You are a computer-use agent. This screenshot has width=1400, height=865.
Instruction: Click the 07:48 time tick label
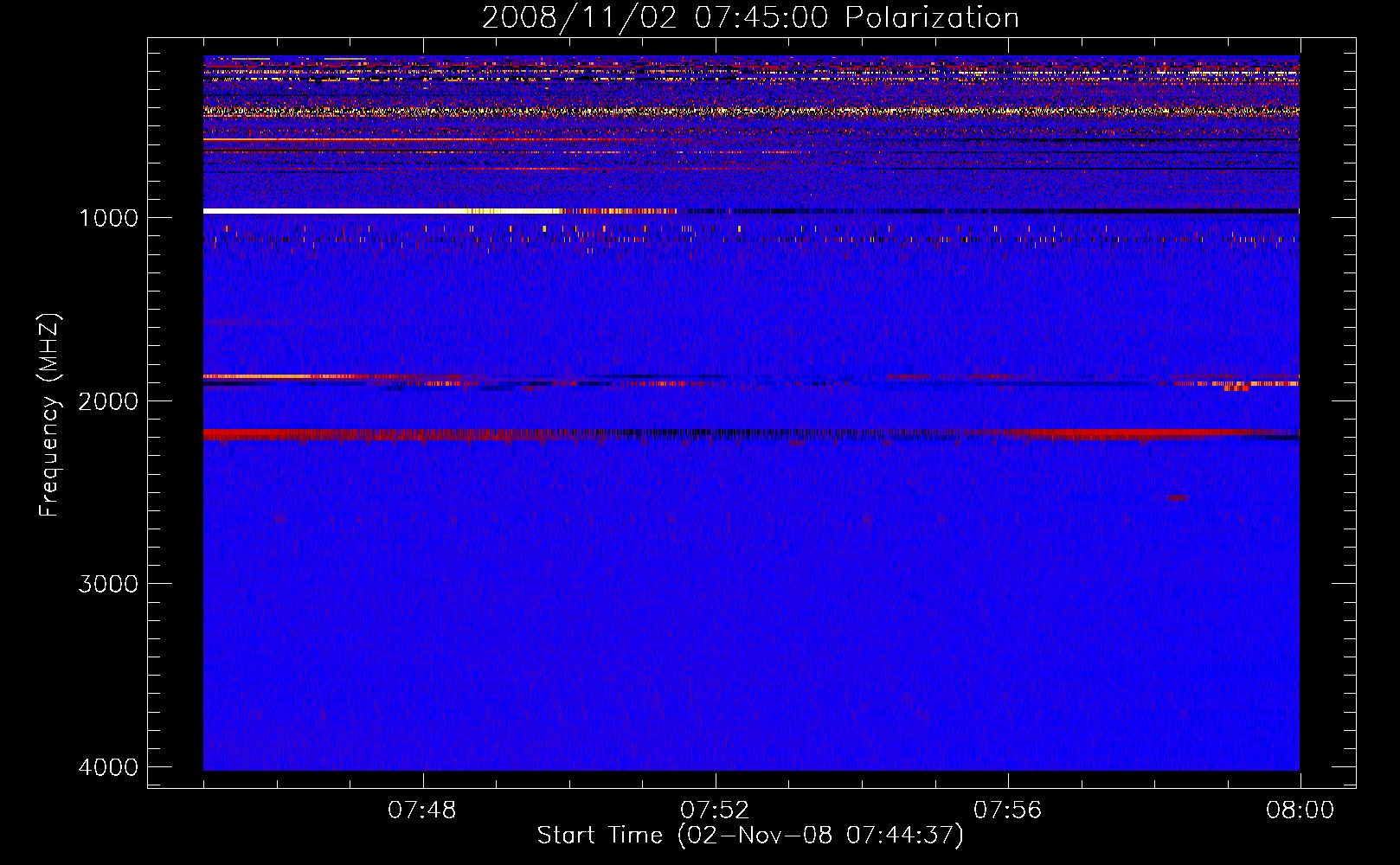click(422, 811)
